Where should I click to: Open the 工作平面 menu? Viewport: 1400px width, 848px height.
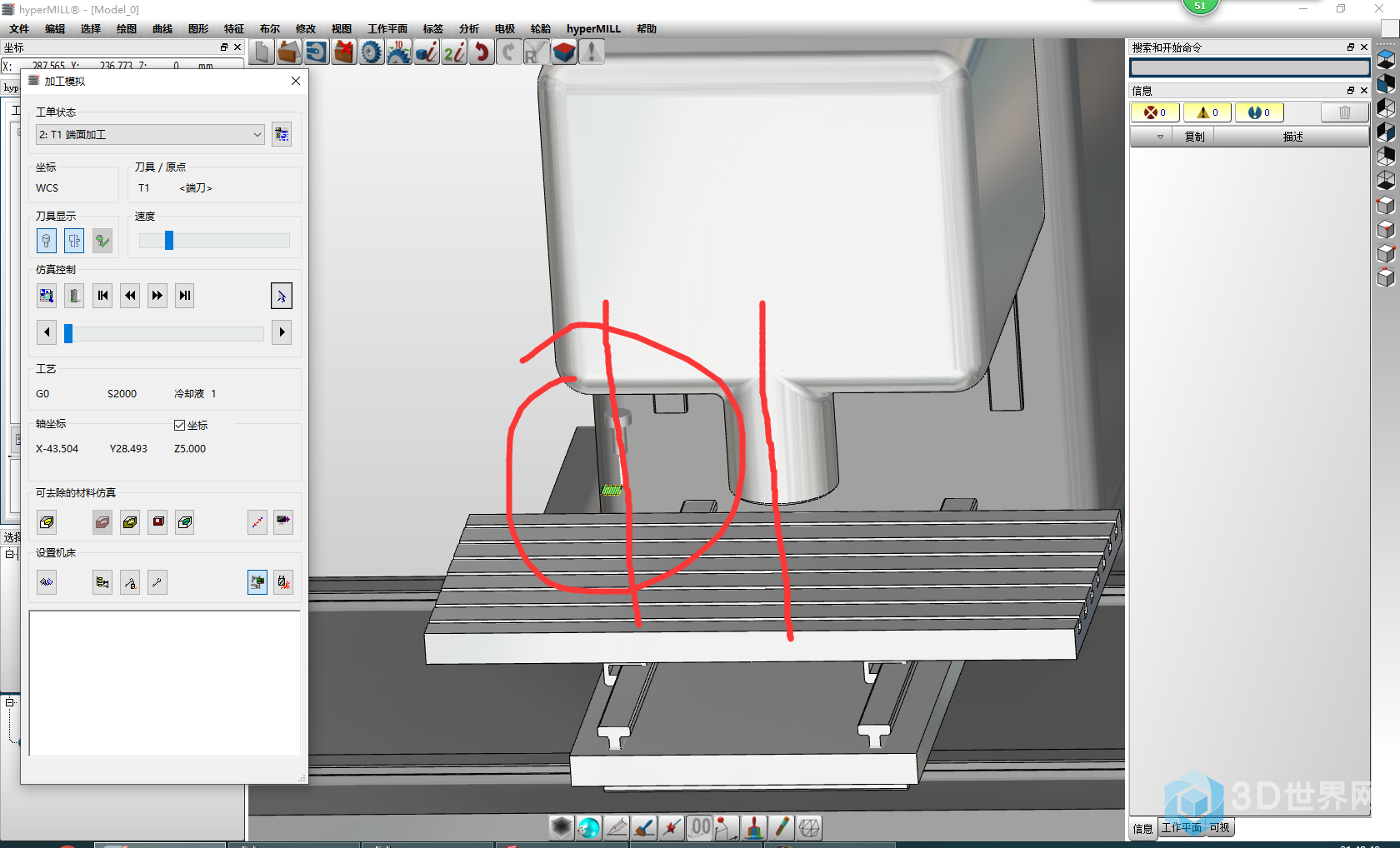(x=388, y=29)
